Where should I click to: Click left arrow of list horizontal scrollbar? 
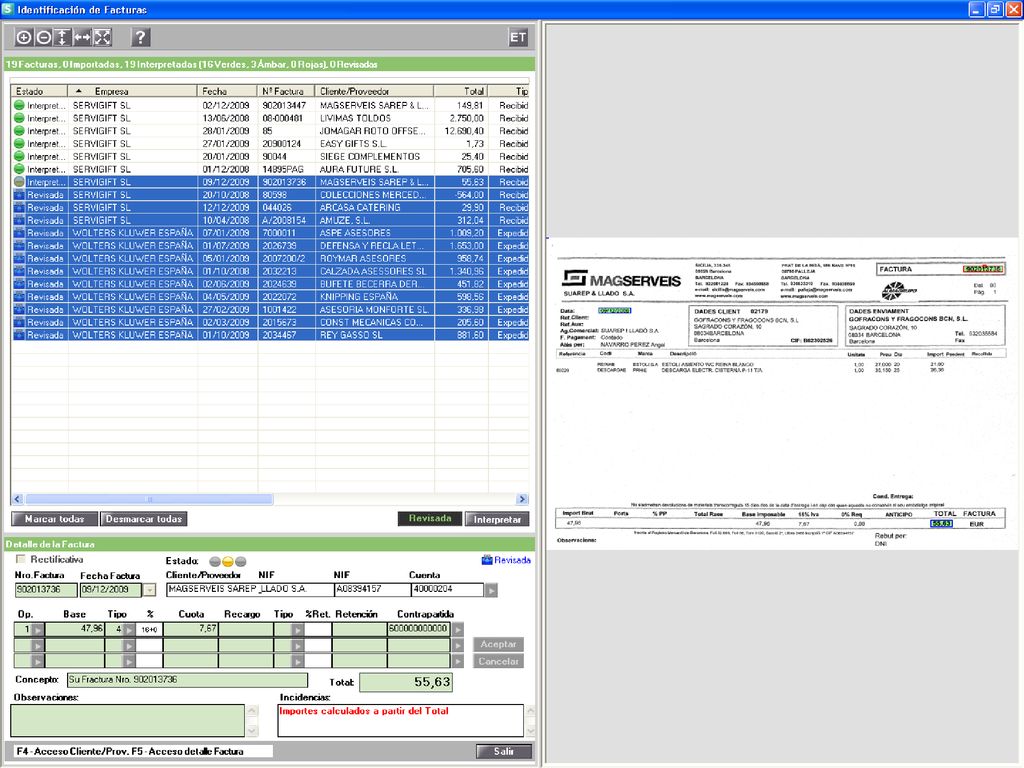click(x=18, y=500)
